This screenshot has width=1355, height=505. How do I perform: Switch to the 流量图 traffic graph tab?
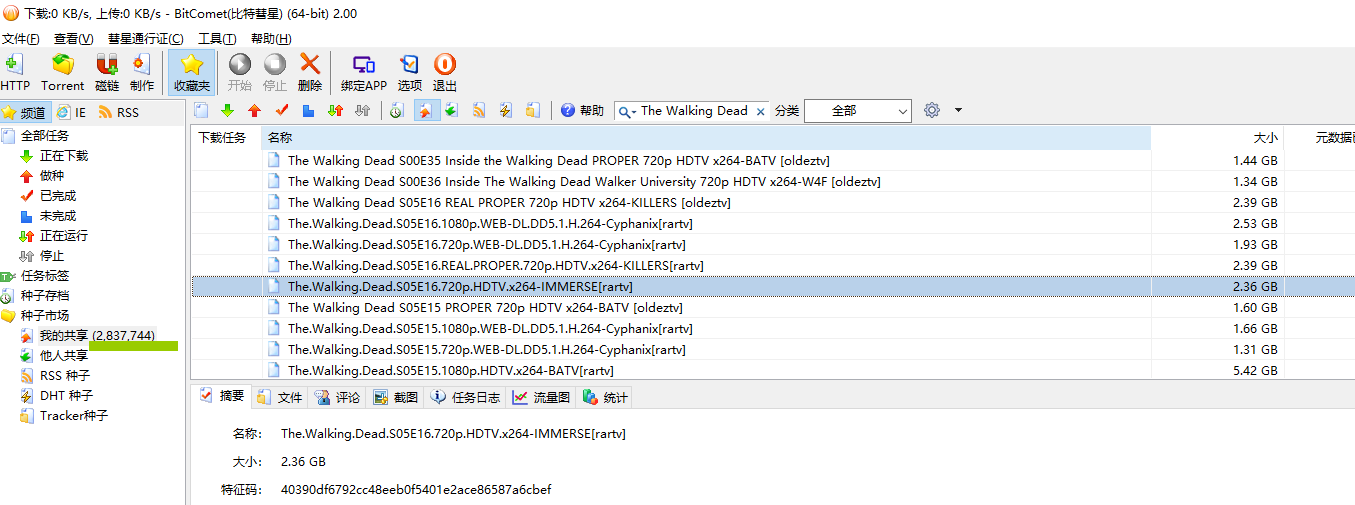541,398
